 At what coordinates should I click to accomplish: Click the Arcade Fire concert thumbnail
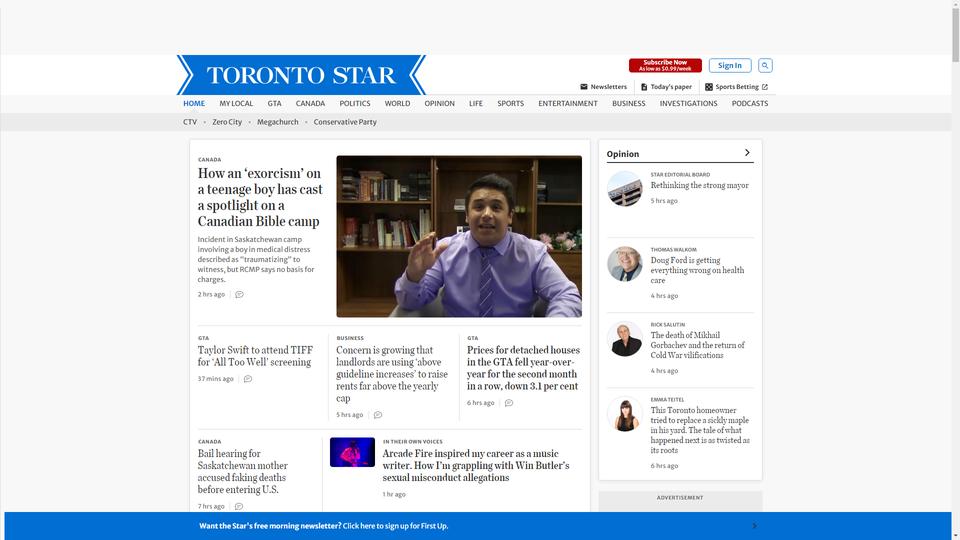(352, 452)
